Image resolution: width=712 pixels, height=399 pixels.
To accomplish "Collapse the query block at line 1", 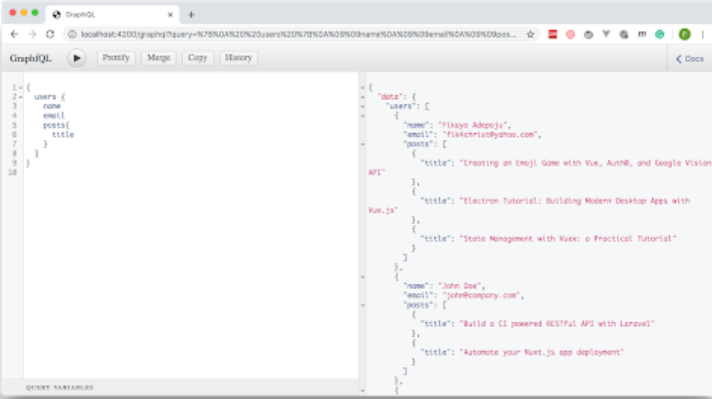I will pyautogui.click(x=21, y=87).
